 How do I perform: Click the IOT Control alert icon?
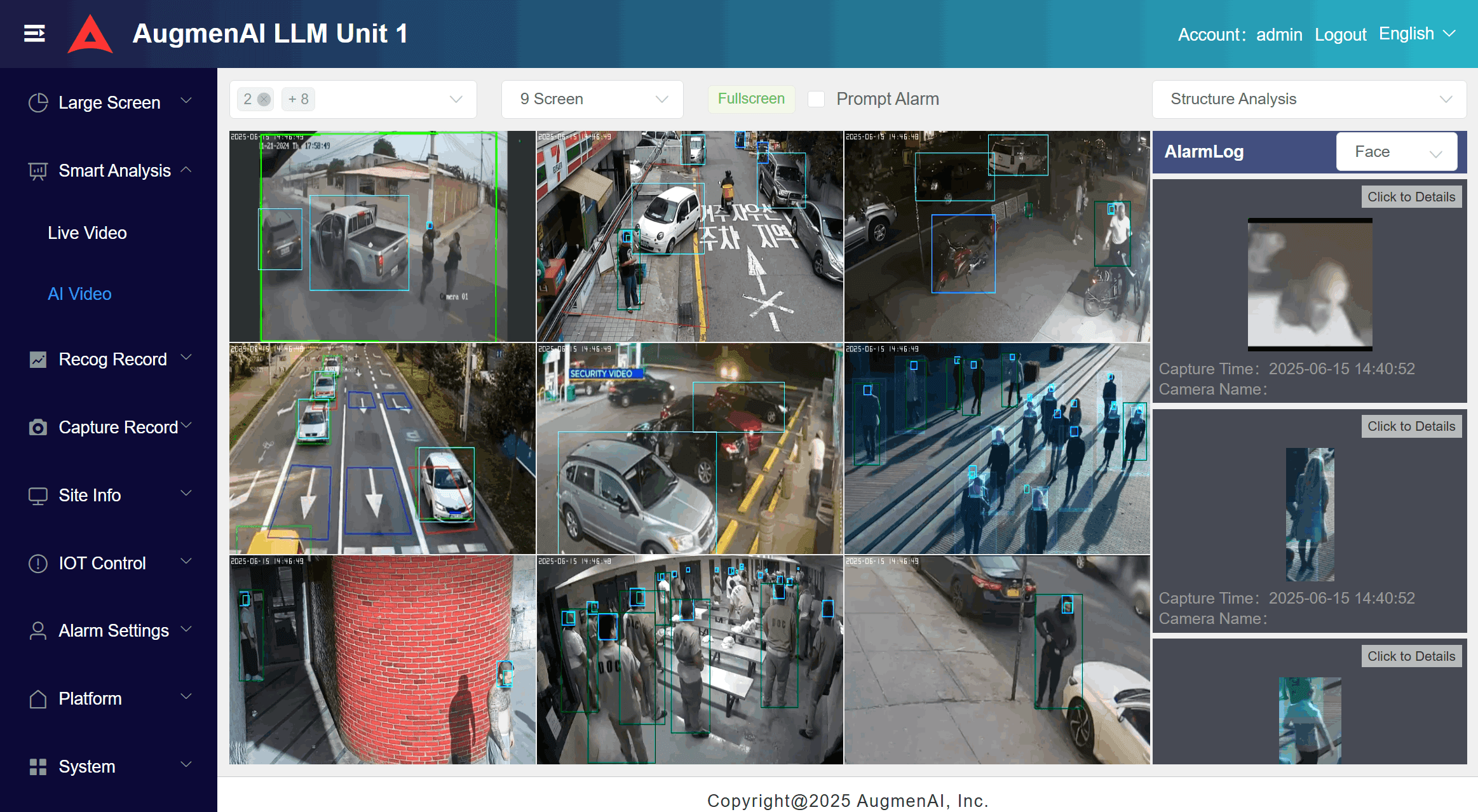pyautogui.click(x=38, y=564)
